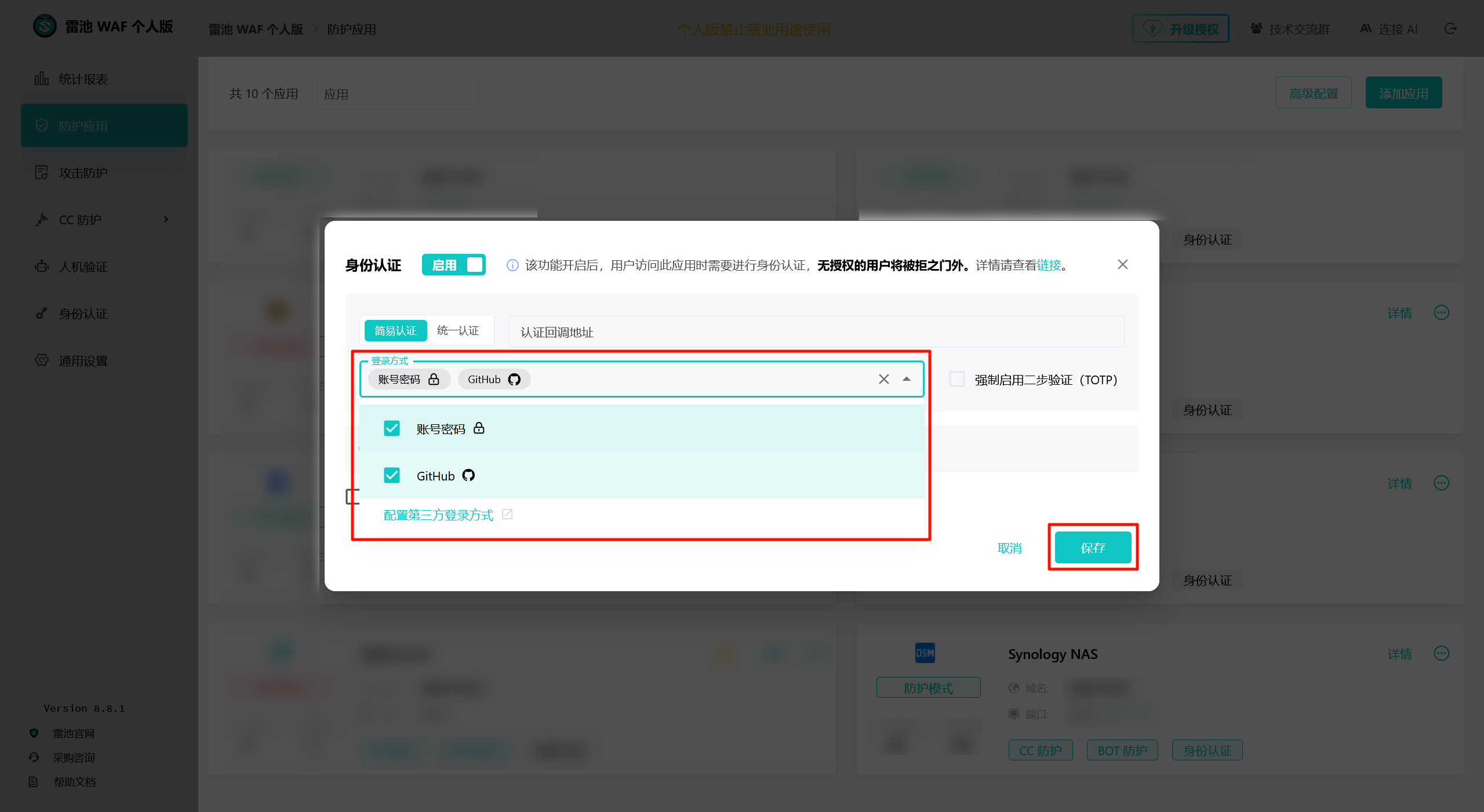Enable 强制启用二步验证 (TOTP) checkbox
Image resolution: width=1484 pixels, height=812 pixels.
point(957,380)
